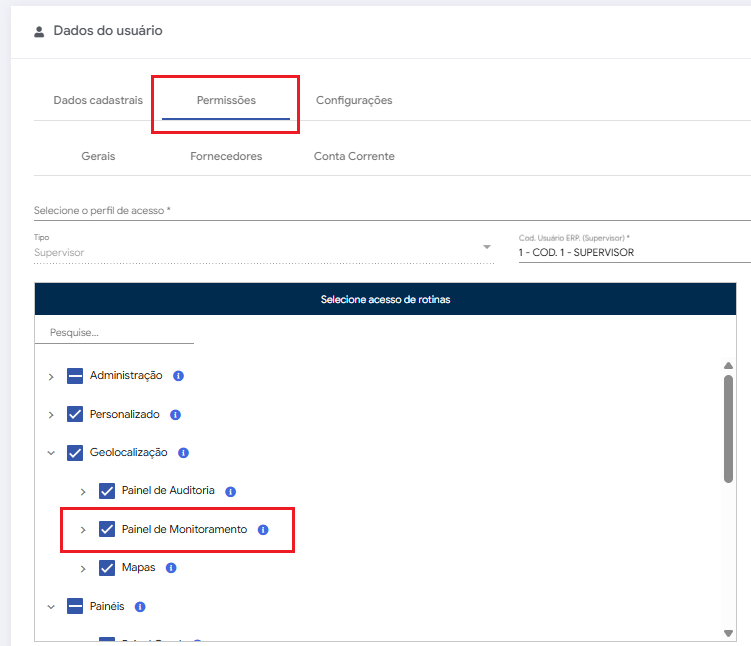Click info icon beside Geolocalização
Image resolution: width=751 pixels, height=646 pixels.
point(183,453)
